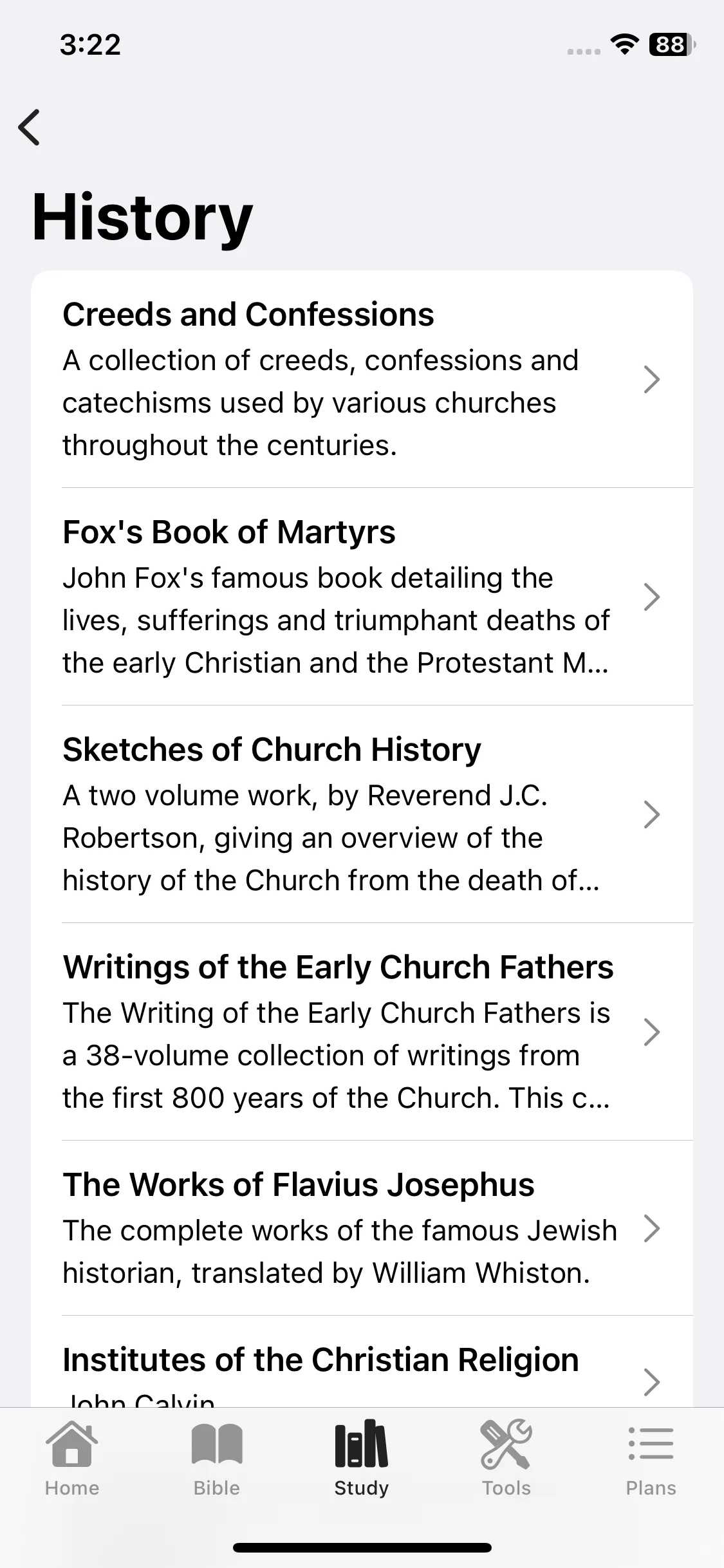This screenshot has height=1568, width=724.
Task: Expand Fox's Book of Martyrs chevron
Action: point(652,597)
